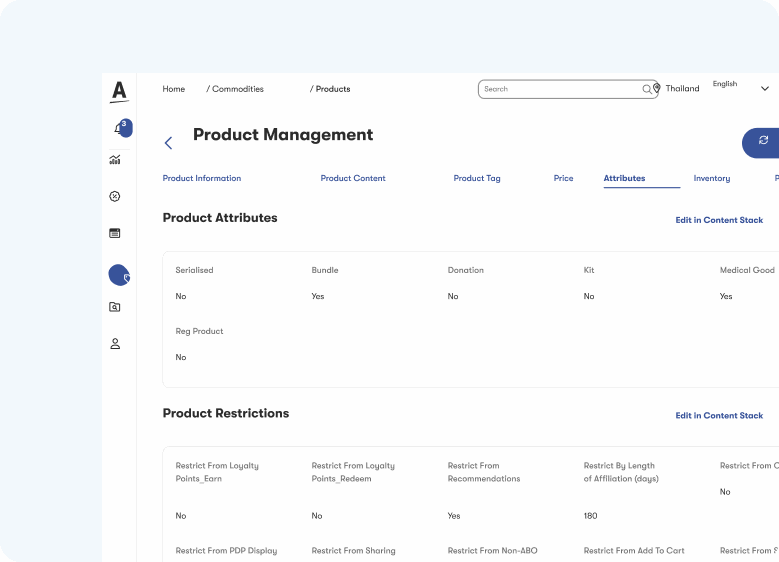Open the list card sidebar icon
This screenshot has height=562, width=779.
pos(115,233)
